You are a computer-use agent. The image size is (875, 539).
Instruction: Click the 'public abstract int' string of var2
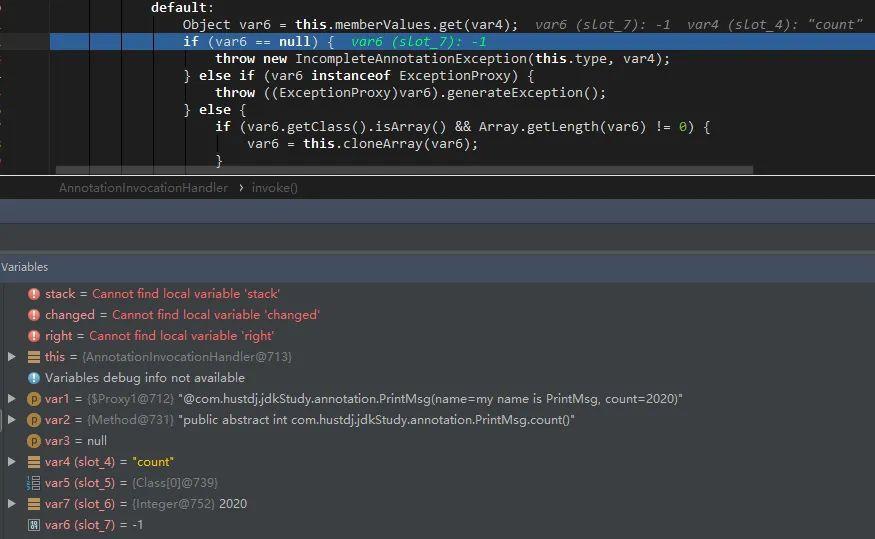pyautogui.click(x=376, y=420)
